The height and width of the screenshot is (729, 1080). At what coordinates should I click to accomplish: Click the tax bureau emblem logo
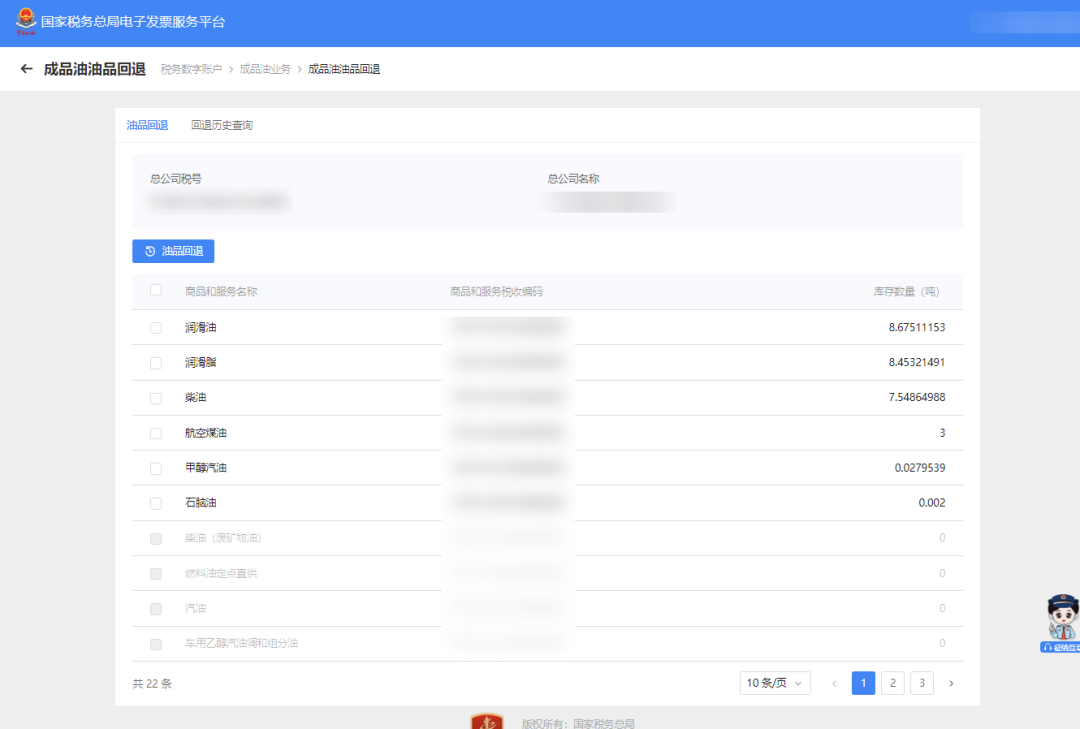point(24,22)
